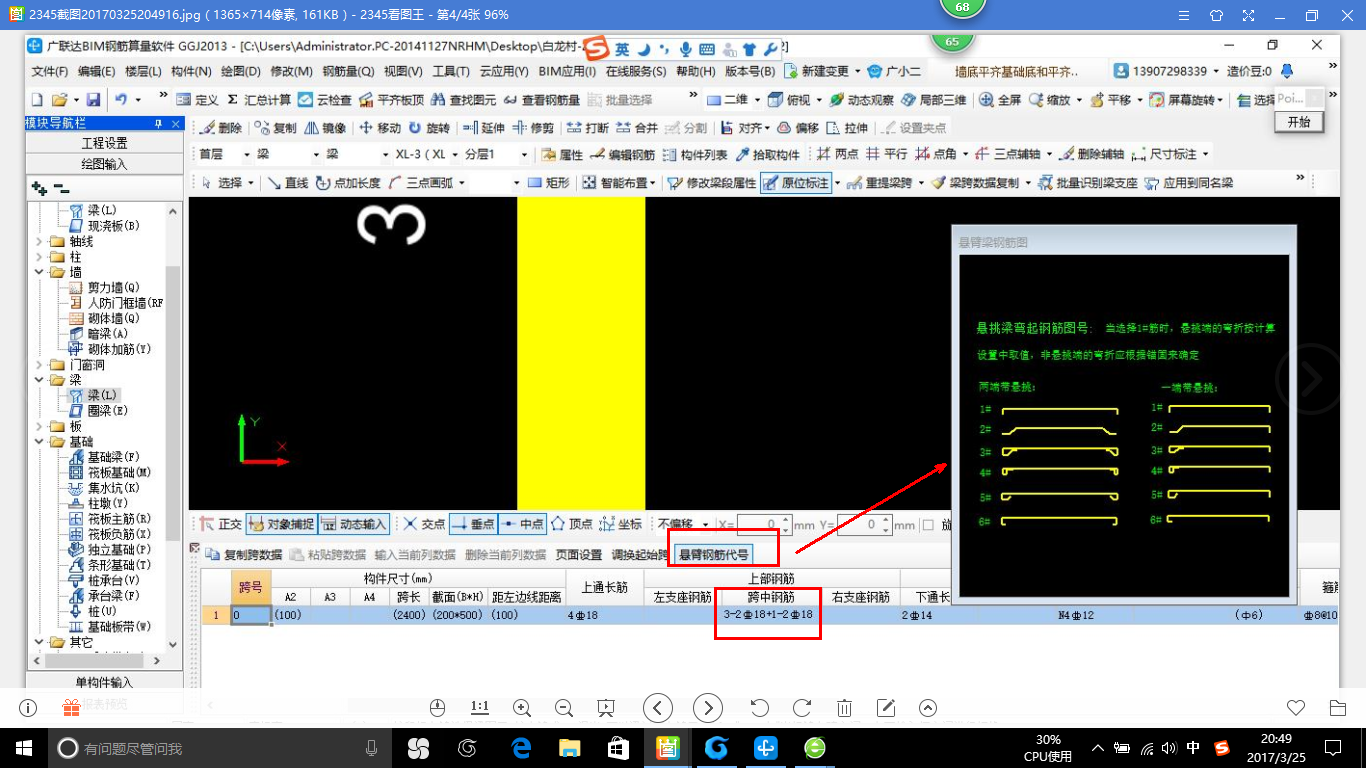Screen dimensions: 1366x768
Task: Click the 开始 button
Action: coord(1299,121)
